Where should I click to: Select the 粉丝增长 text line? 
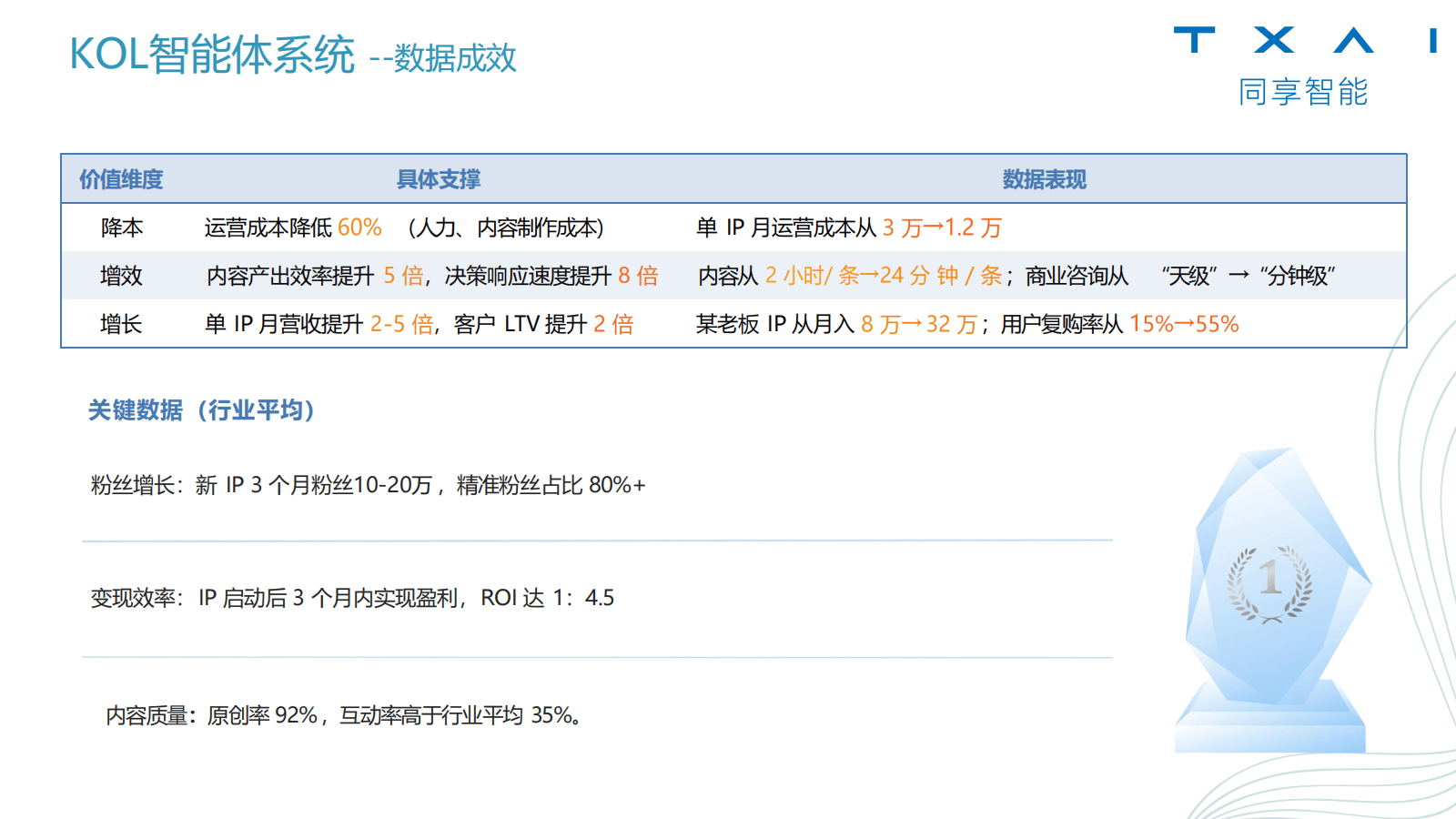[368, 485]
